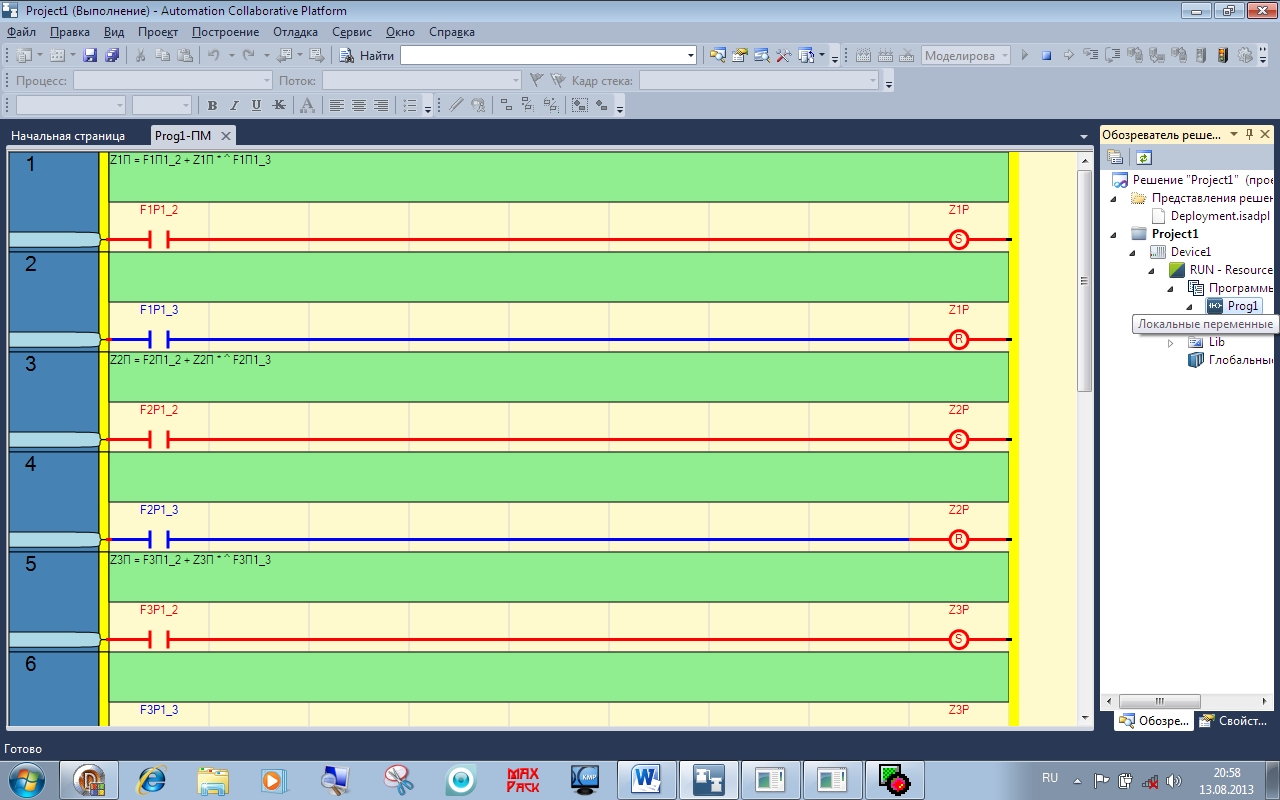Viewport: 1280px width, 800px height.
Task: Click the Paste clipboard icon
Action: pos(185,56)
